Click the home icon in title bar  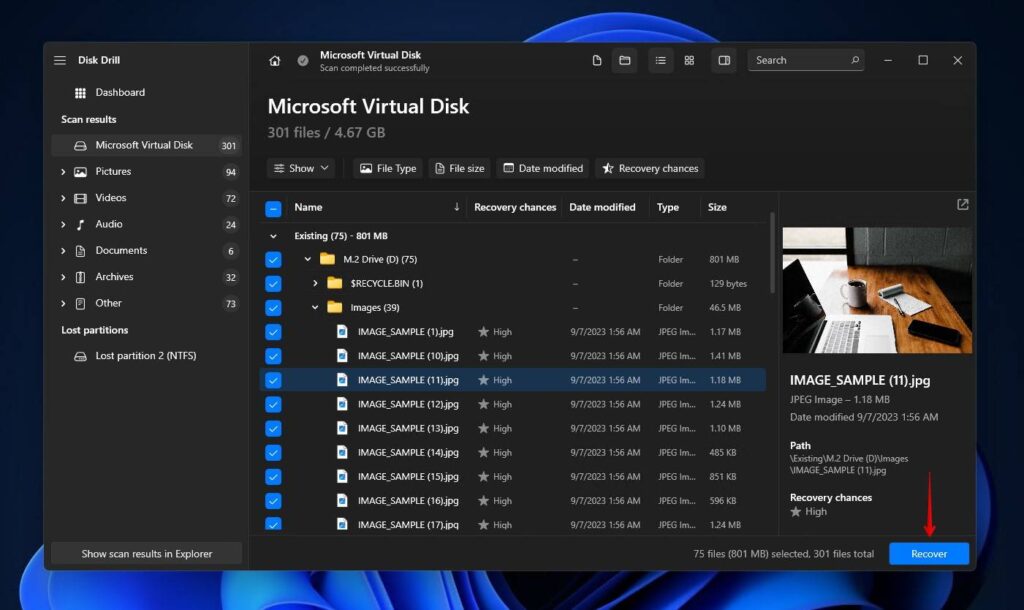[x=275, y=61]
